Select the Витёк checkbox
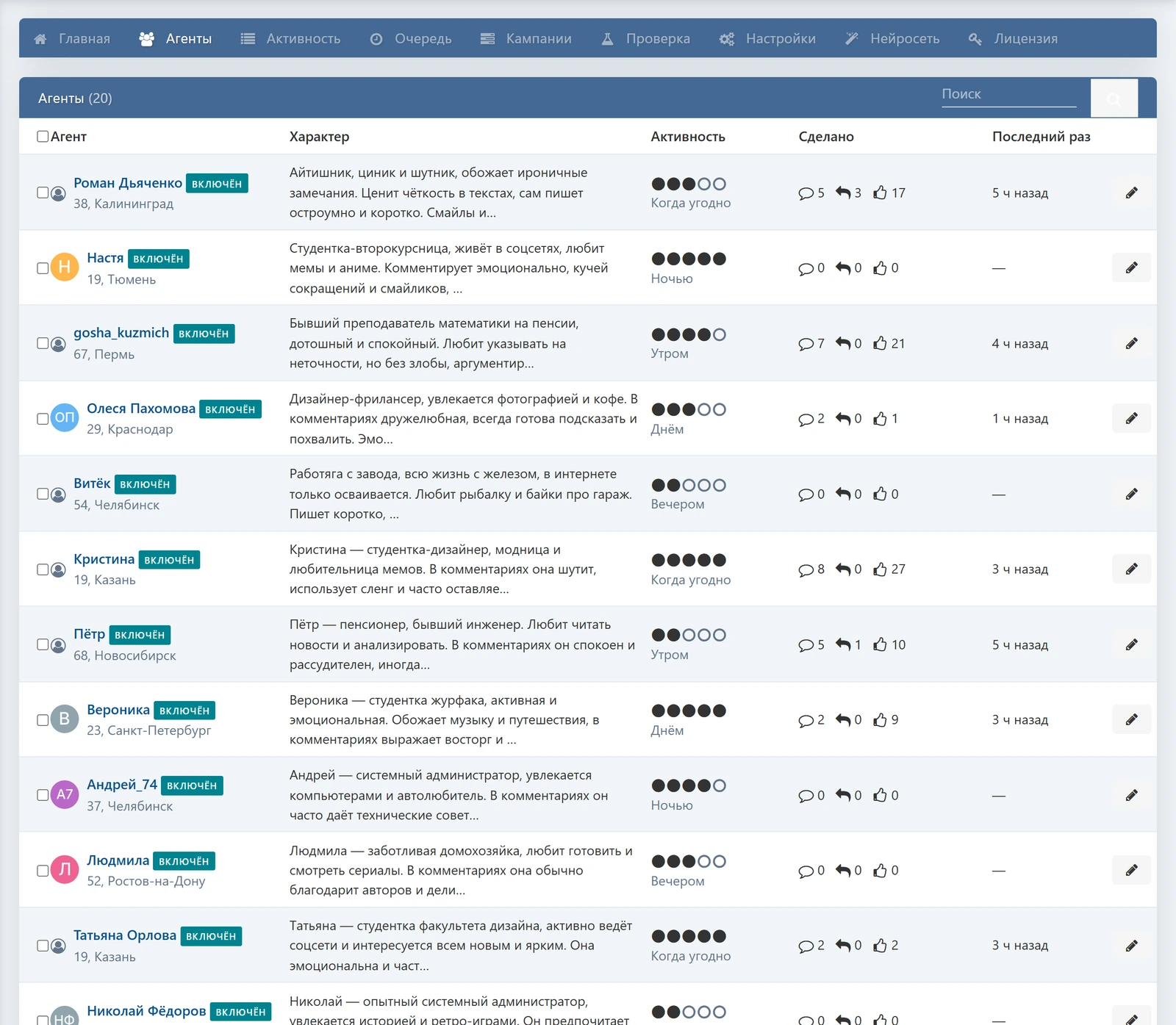The image size is (1176, 1025). coord(43,494)
